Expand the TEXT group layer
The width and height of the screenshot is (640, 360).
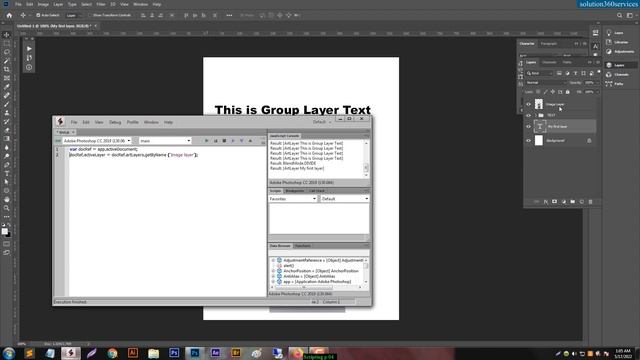tap(536, 115)
